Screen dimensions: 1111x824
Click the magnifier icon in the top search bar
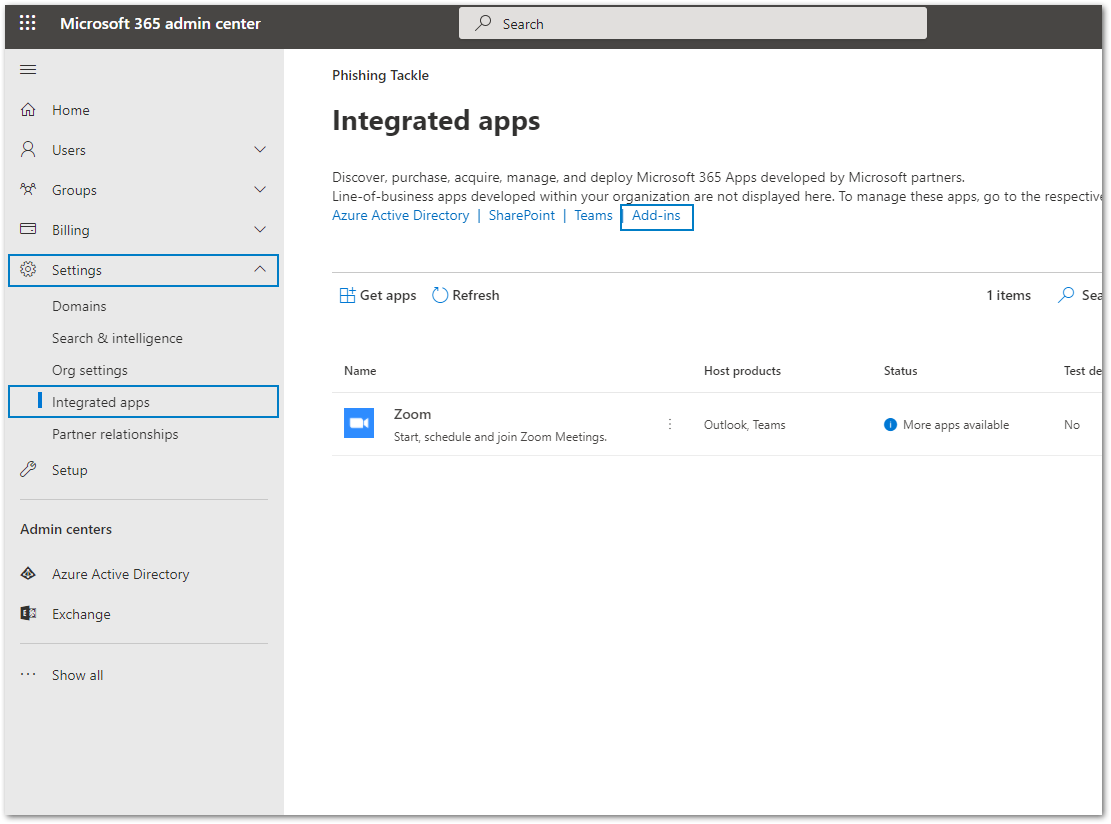[483, 23]
